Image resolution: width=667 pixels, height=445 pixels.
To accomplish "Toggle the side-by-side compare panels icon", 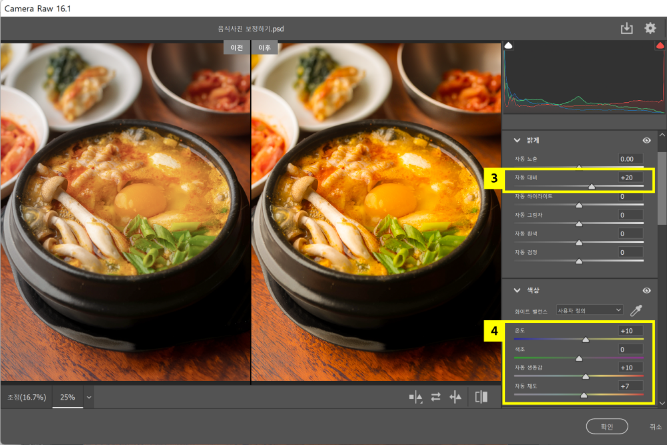I will coord(481,397).
